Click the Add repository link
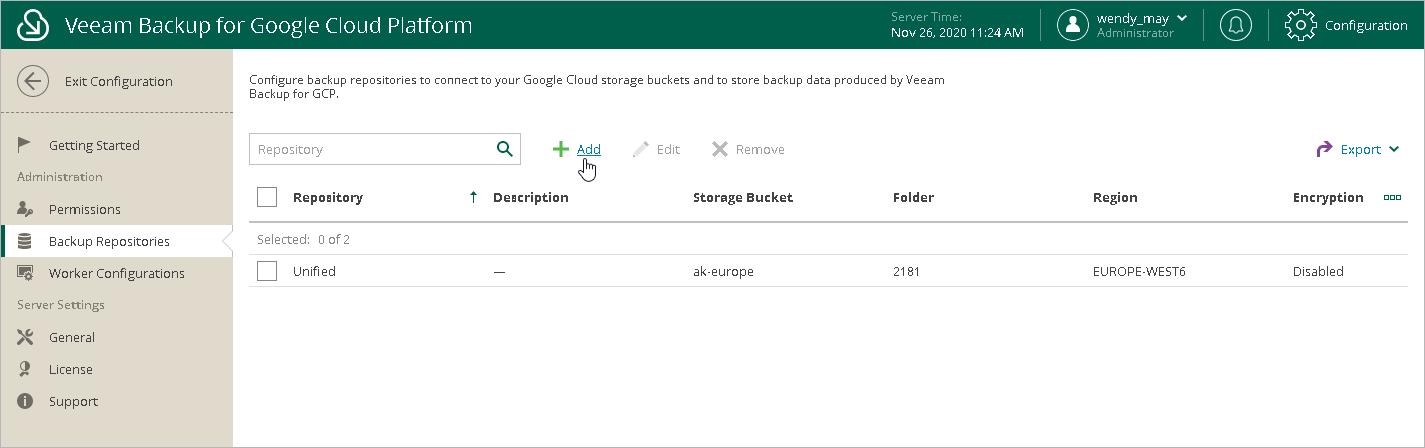This screenshot has height=448, width=1425. [x=589, y=149]
